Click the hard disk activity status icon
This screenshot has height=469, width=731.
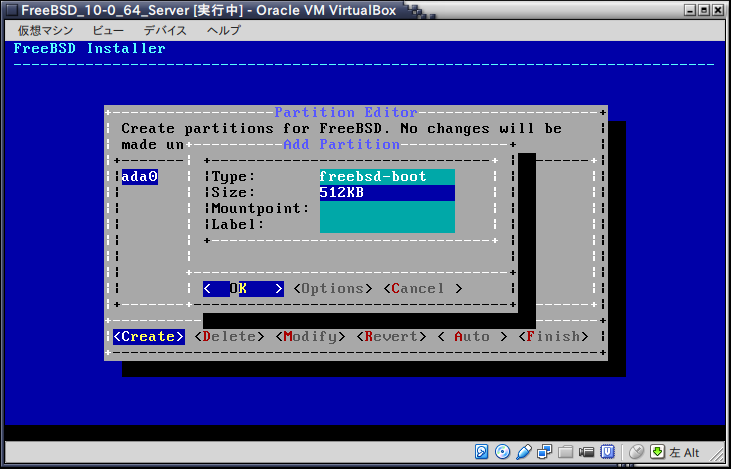[x=481, y=452]
